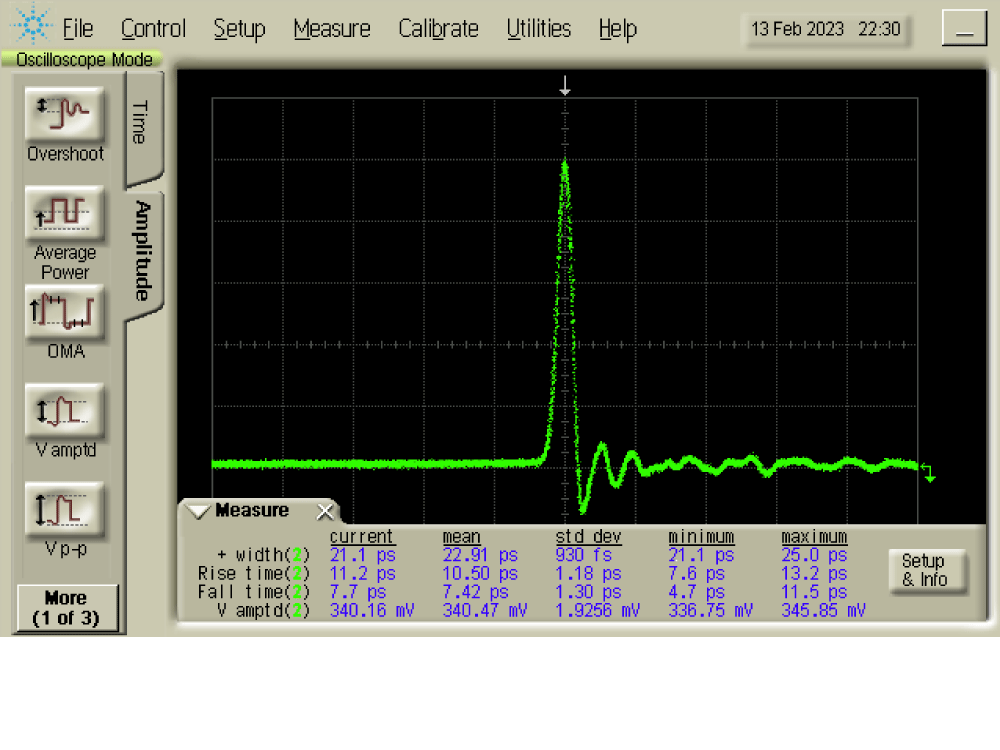The image size is (1000, 750).
Task: Select the Overshoot measurement icon
Action: coord(64,115)
